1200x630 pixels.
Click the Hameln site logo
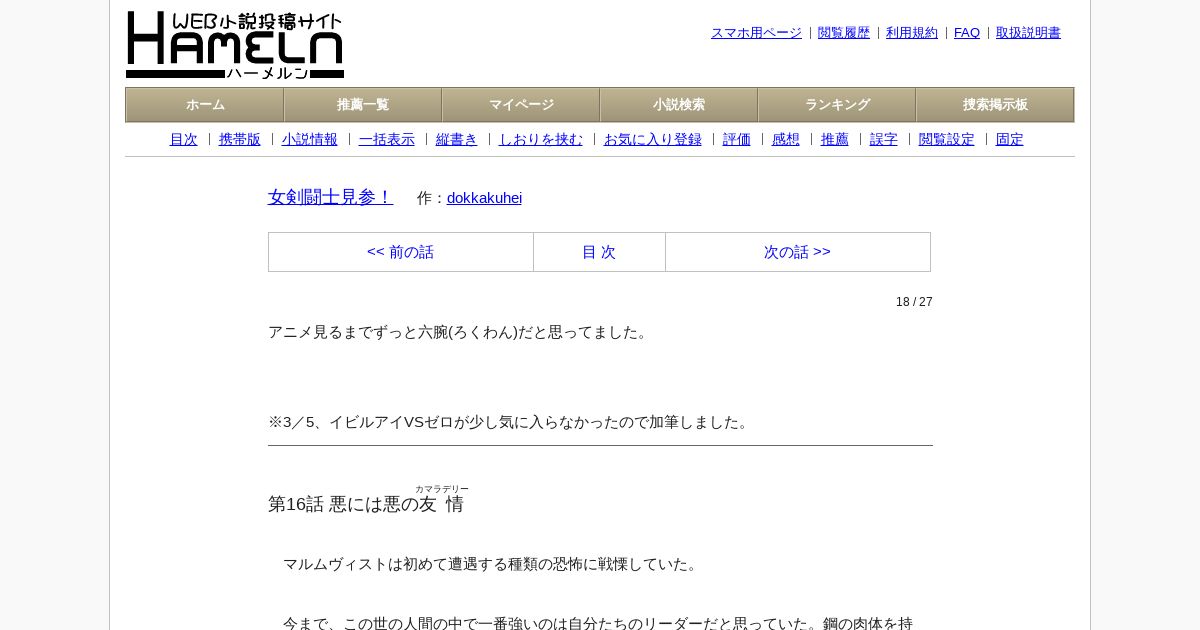click(235, 45)
